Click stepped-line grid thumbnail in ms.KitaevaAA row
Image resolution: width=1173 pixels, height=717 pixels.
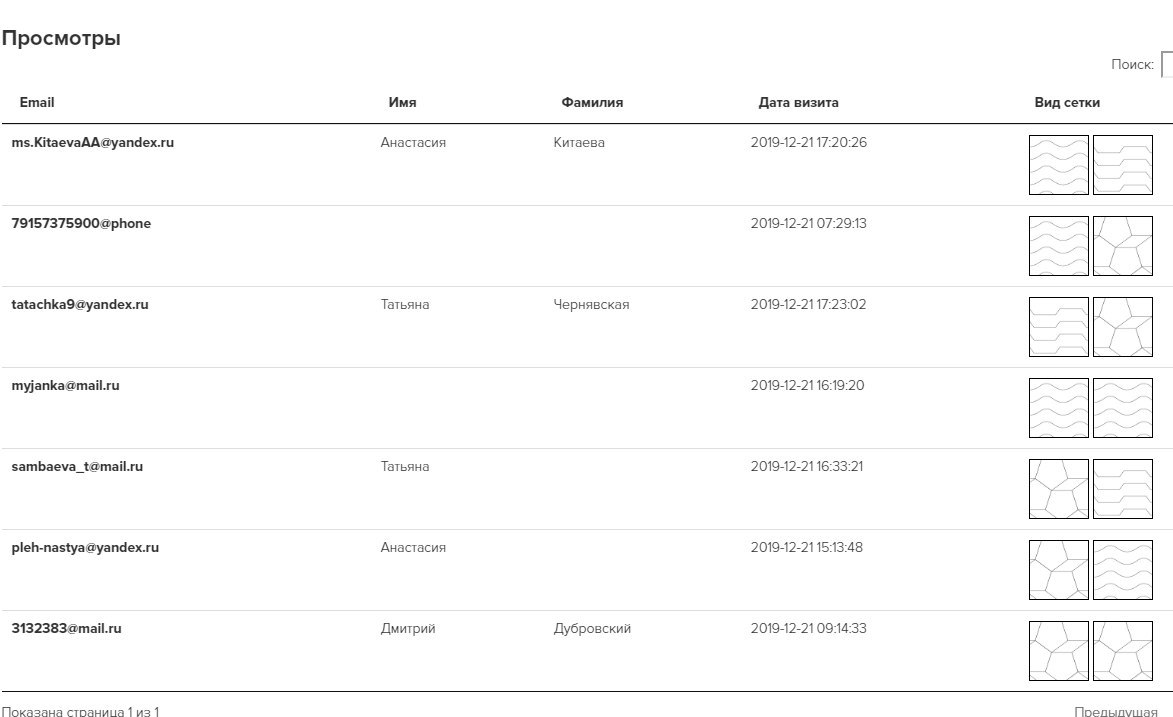click(x=1123, y=165)
